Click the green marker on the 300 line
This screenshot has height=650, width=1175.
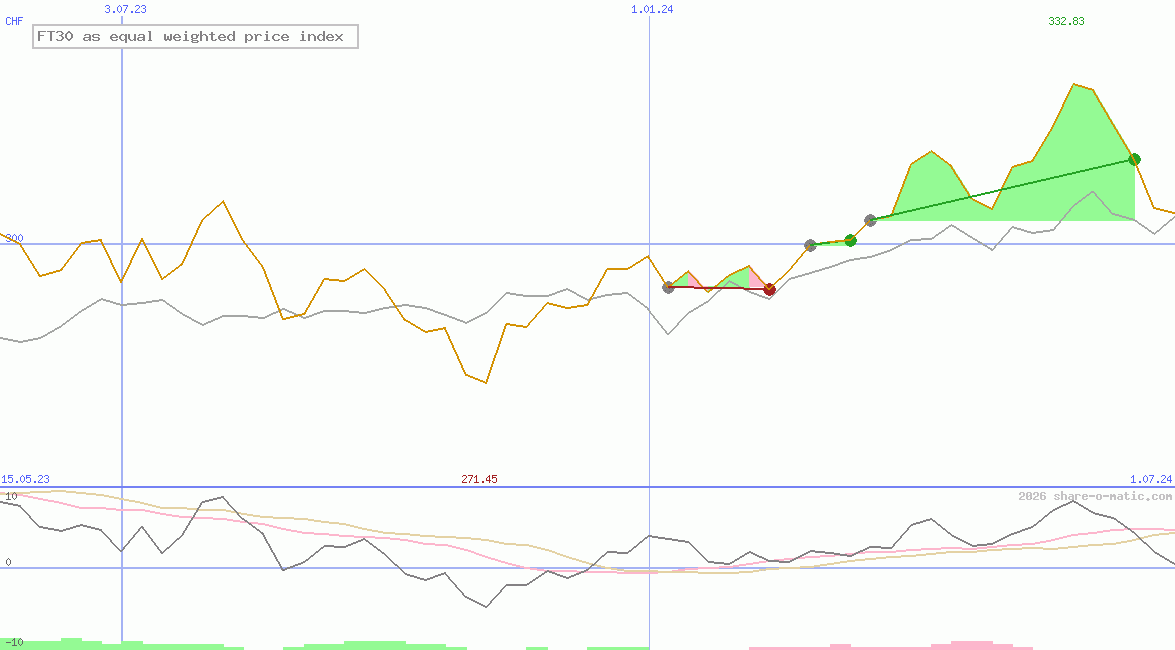click(x=851, y=241)
